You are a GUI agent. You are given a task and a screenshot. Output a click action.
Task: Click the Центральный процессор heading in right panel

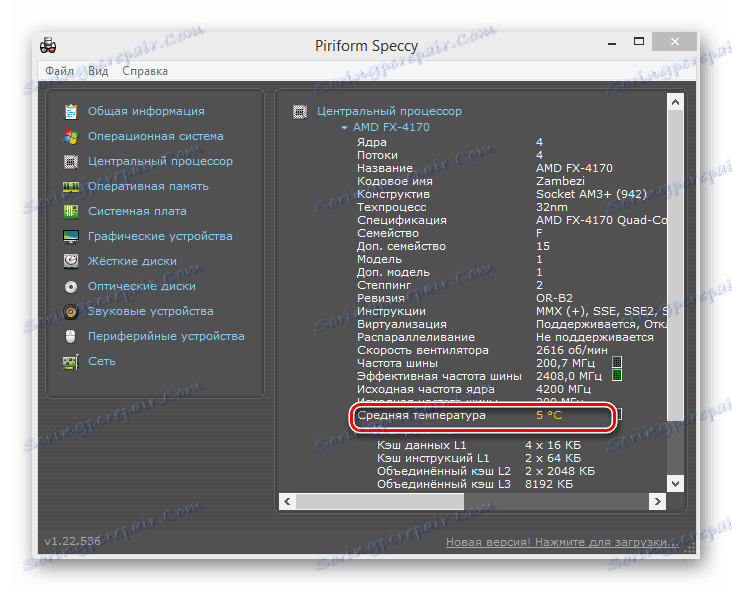point(389,112)
